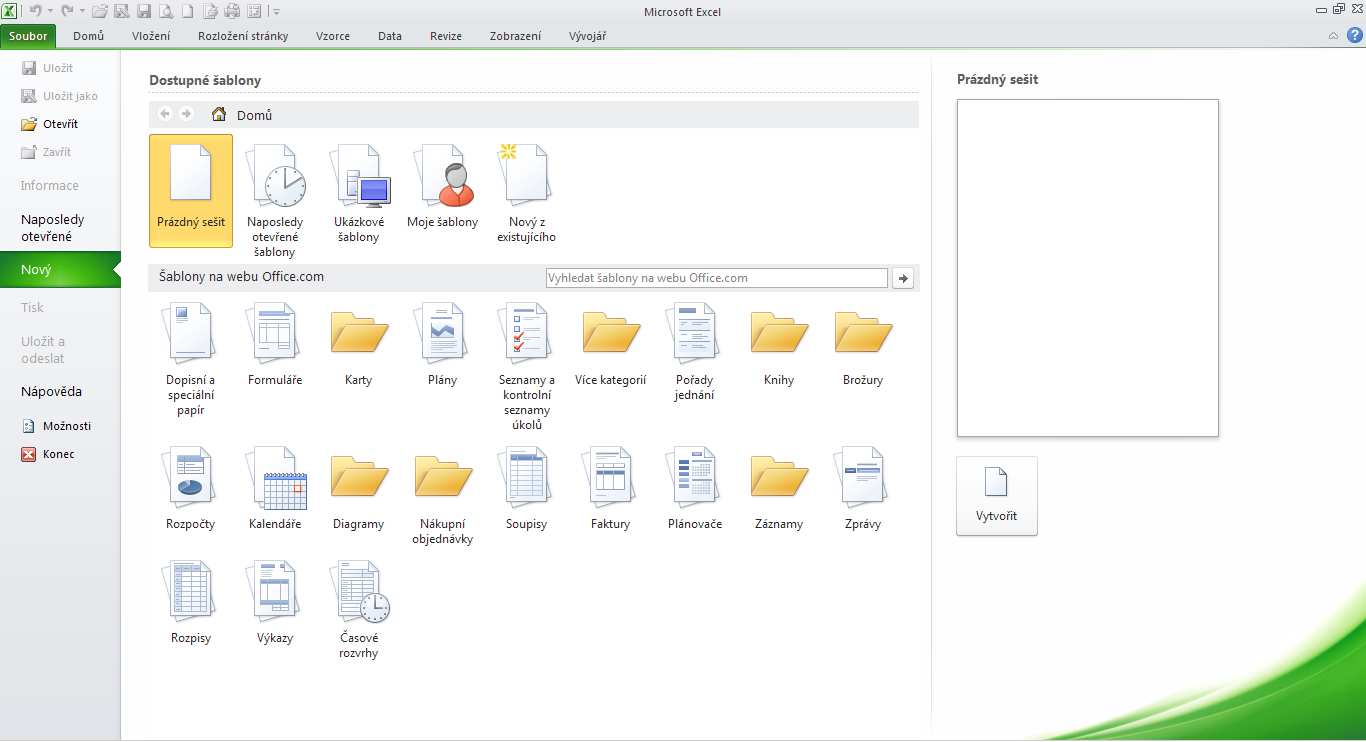Switch to the Zobrazení ribbon tab

pos(516,36)
